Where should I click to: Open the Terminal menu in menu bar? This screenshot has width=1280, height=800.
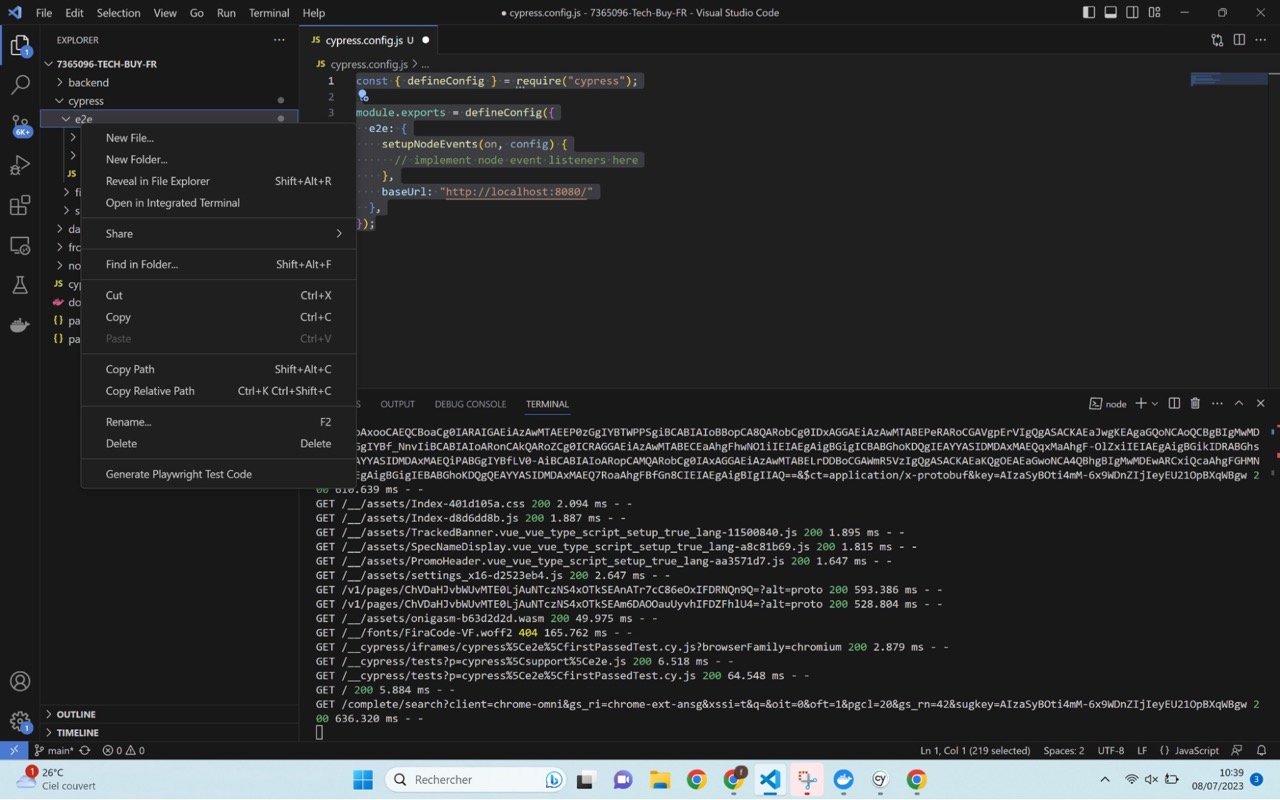269,13
